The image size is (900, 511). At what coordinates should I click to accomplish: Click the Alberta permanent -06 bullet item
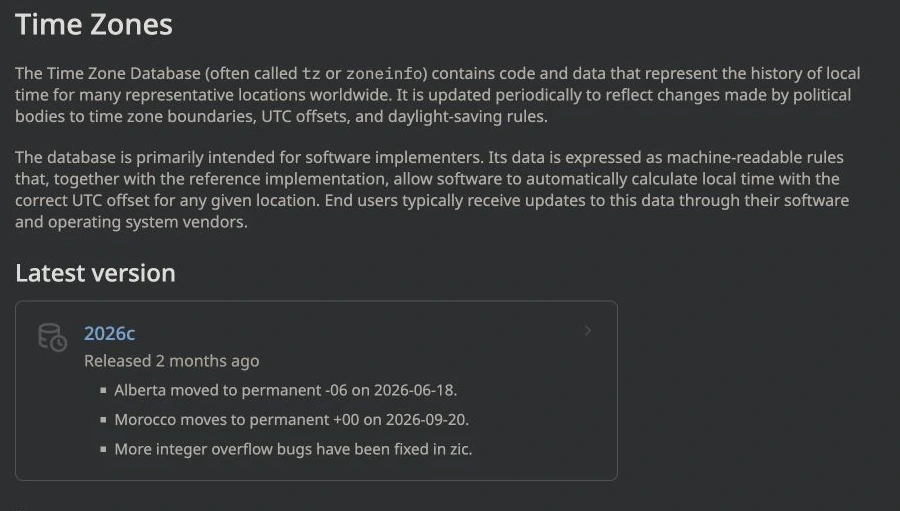(x=285, y=390)
